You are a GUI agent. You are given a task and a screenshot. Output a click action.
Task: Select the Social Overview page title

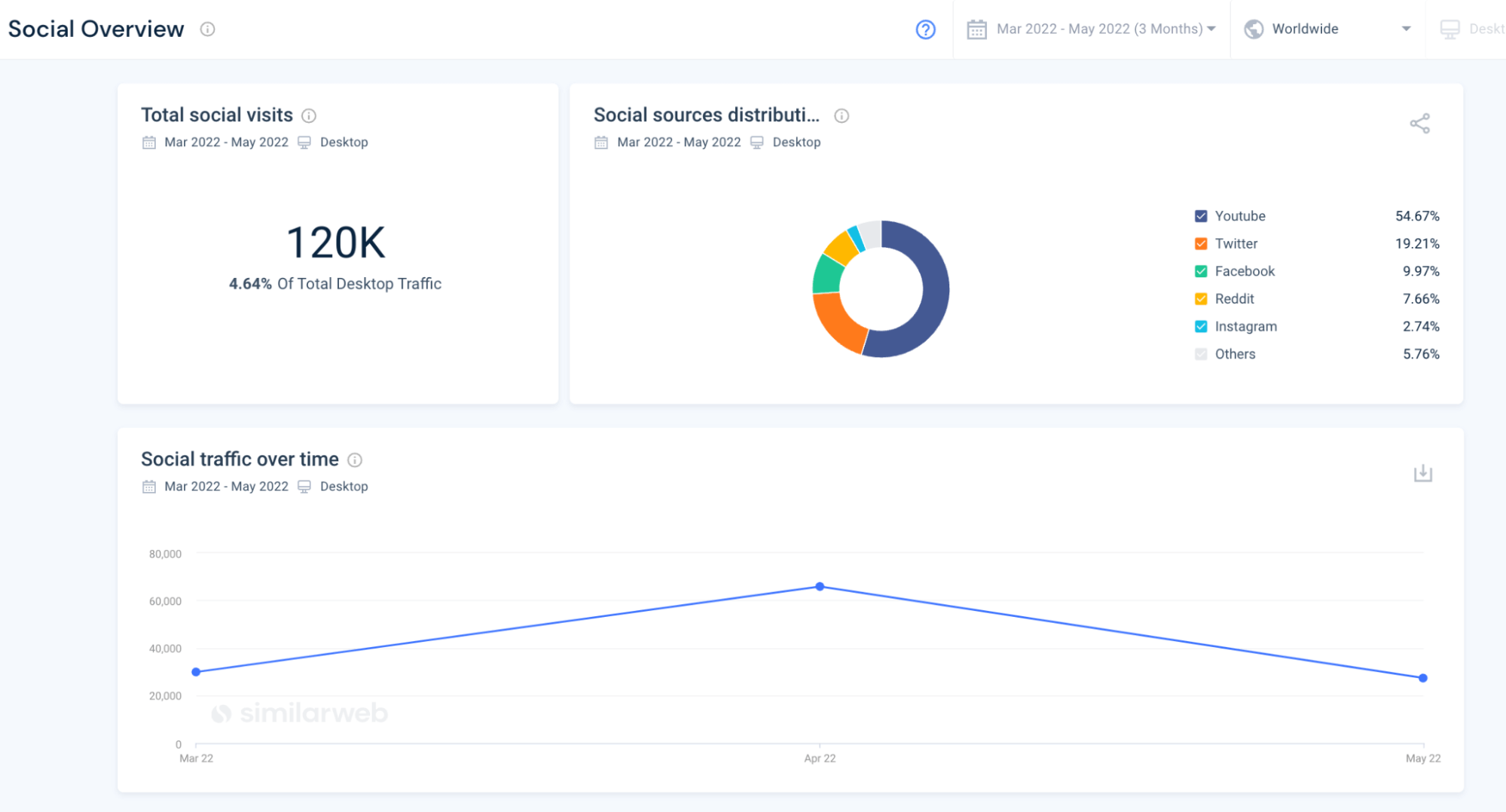[96, 29]
